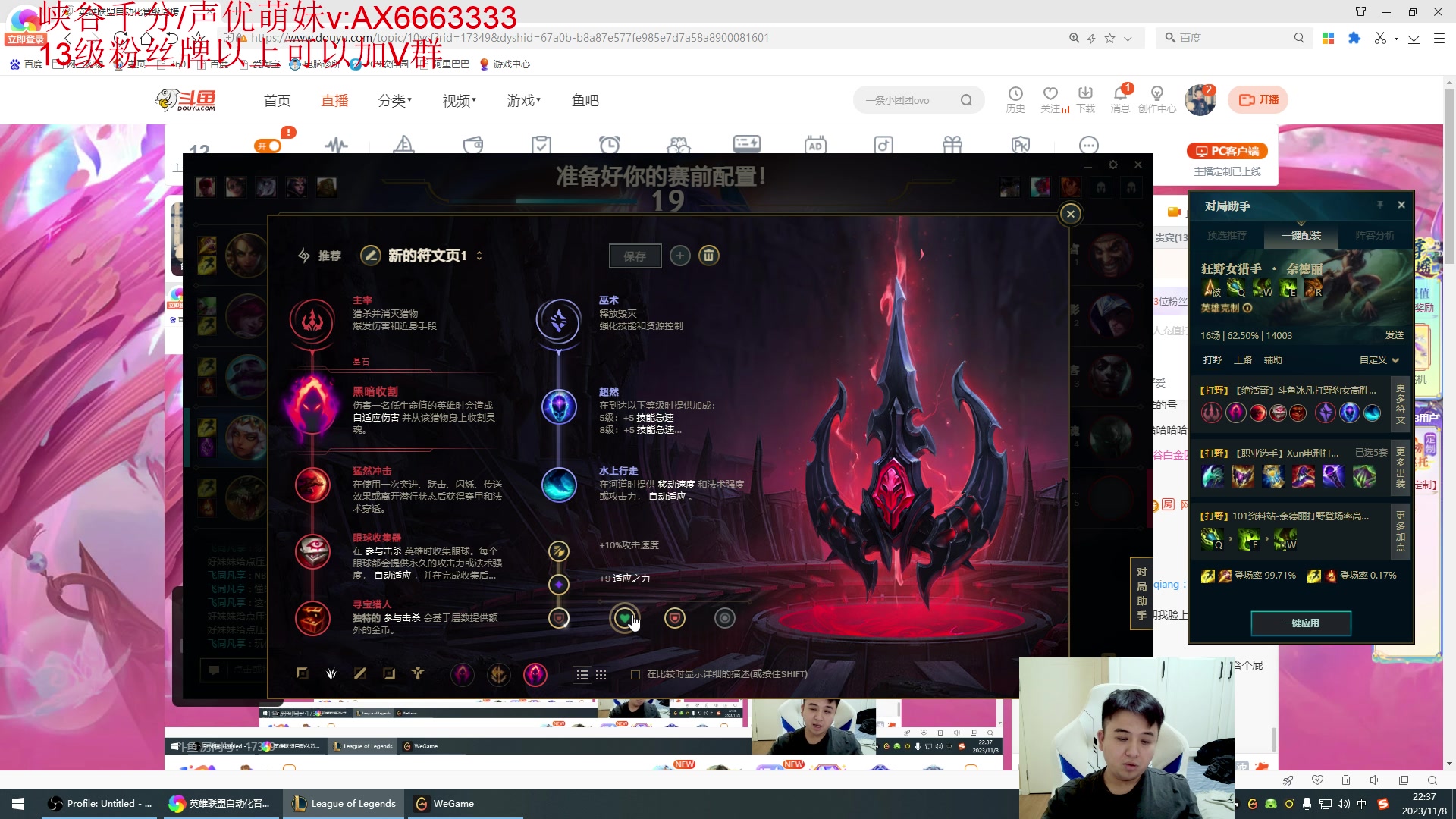Open the 对局助手 side tab
1456x819 pixels.
1142,593
